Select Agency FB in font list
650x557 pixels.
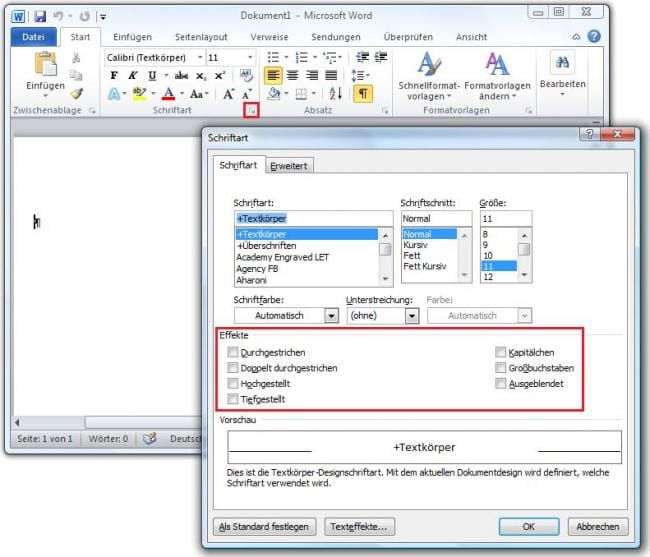pos(257,269)
